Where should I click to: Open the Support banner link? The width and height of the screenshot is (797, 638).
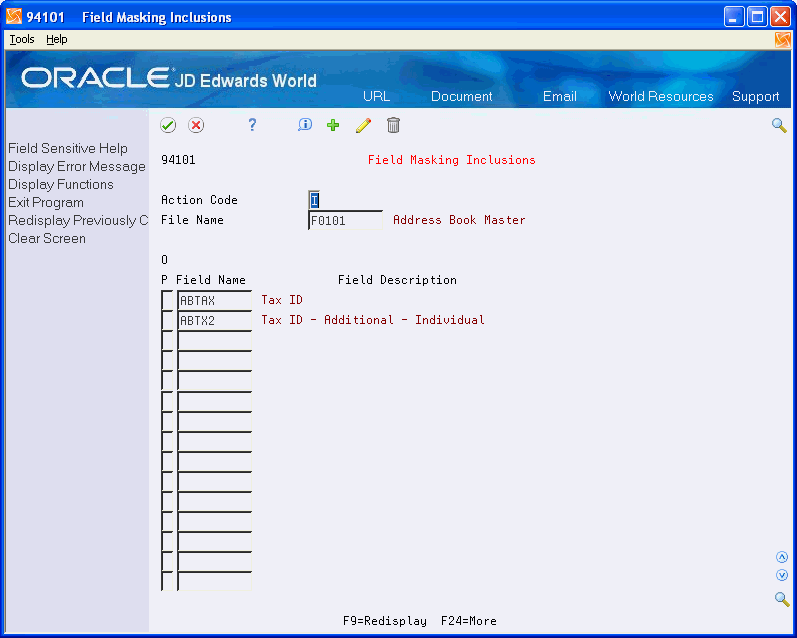(755, 96)
